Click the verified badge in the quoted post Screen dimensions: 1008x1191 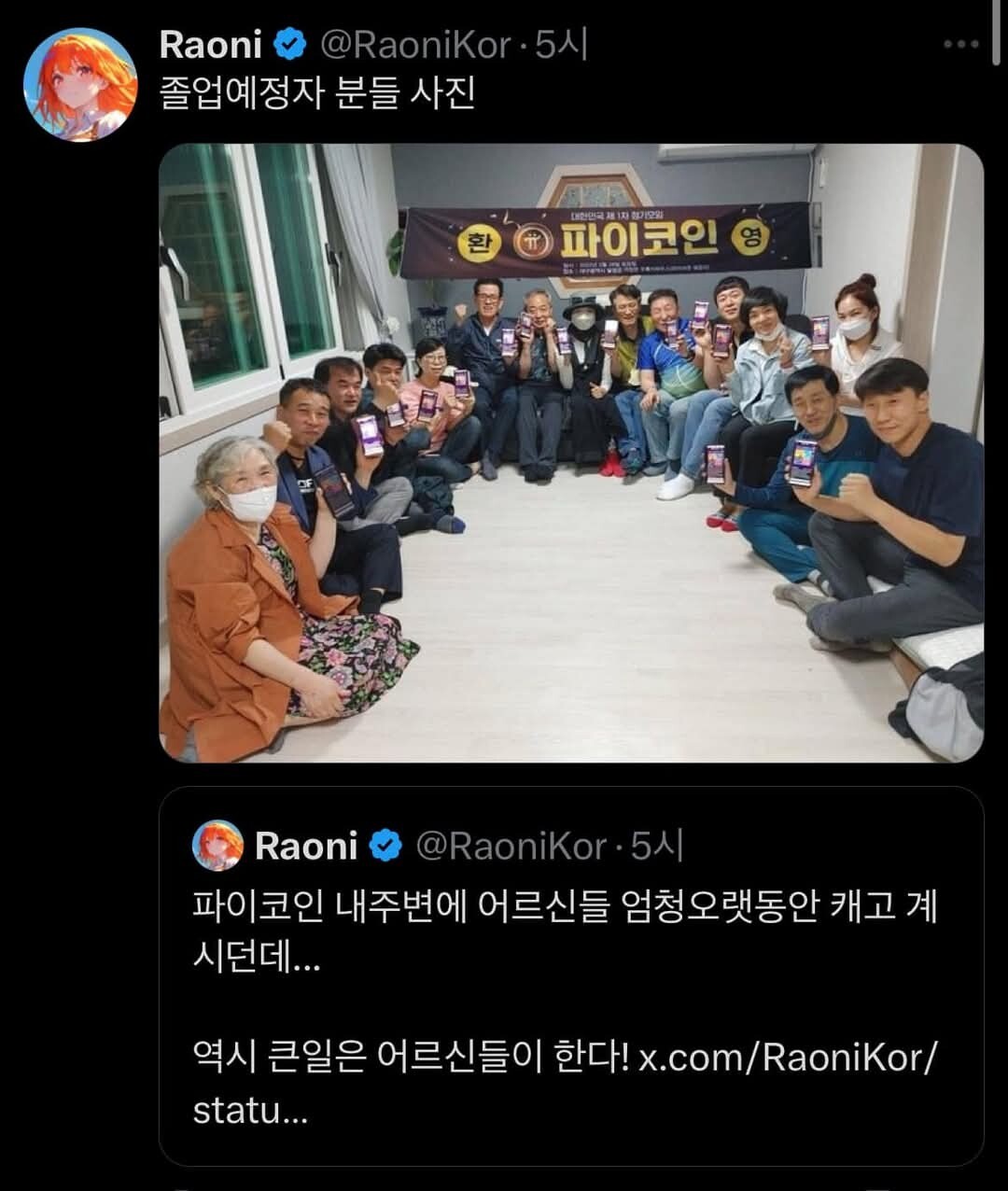pyautogui.click(x=385, y=847)
